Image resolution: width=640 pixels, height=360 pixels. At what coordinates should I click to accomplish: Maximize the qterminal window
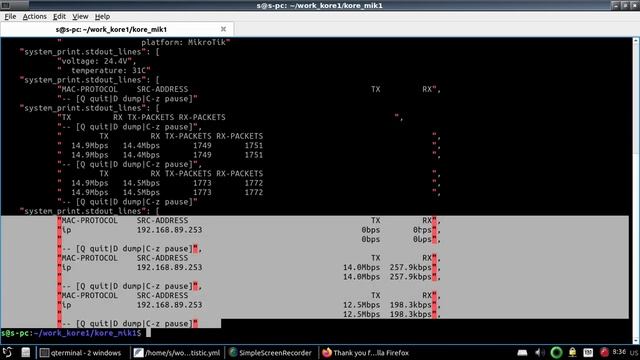click(625, 5)
